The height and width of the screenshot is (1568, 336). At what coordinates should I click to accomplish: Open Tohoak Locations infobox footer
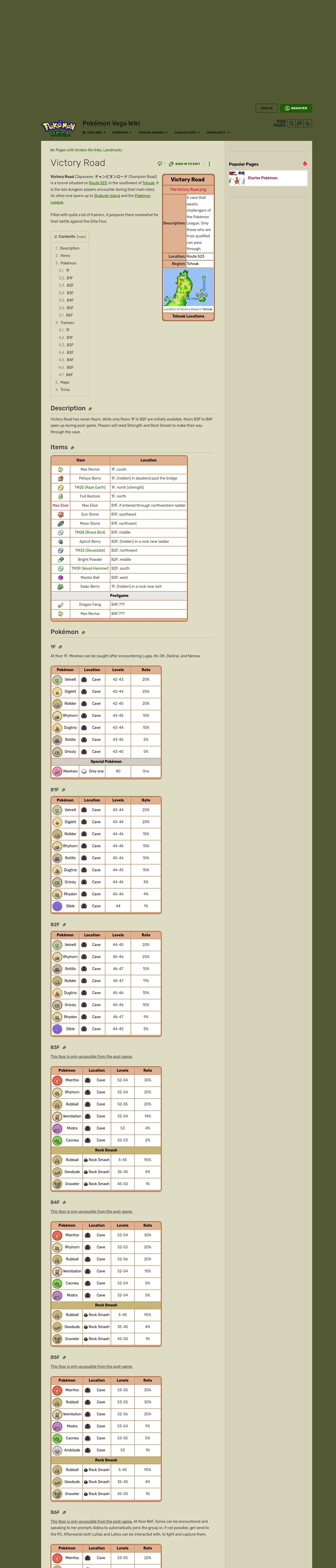188,316
